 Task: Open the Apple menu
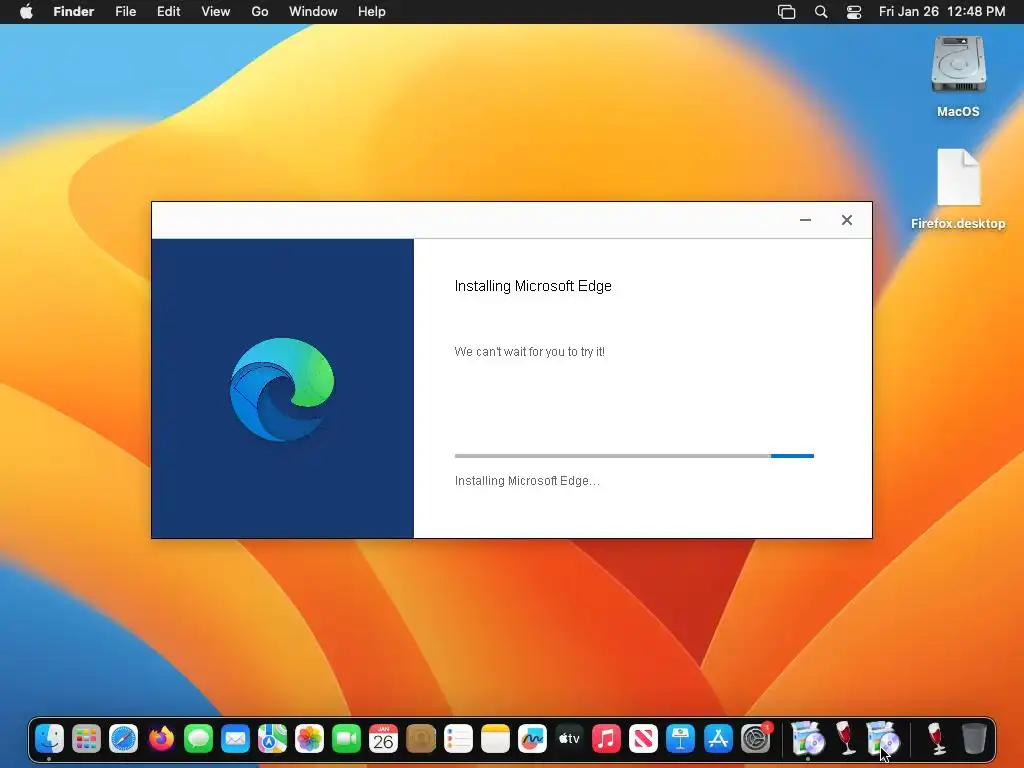(26, 12)
